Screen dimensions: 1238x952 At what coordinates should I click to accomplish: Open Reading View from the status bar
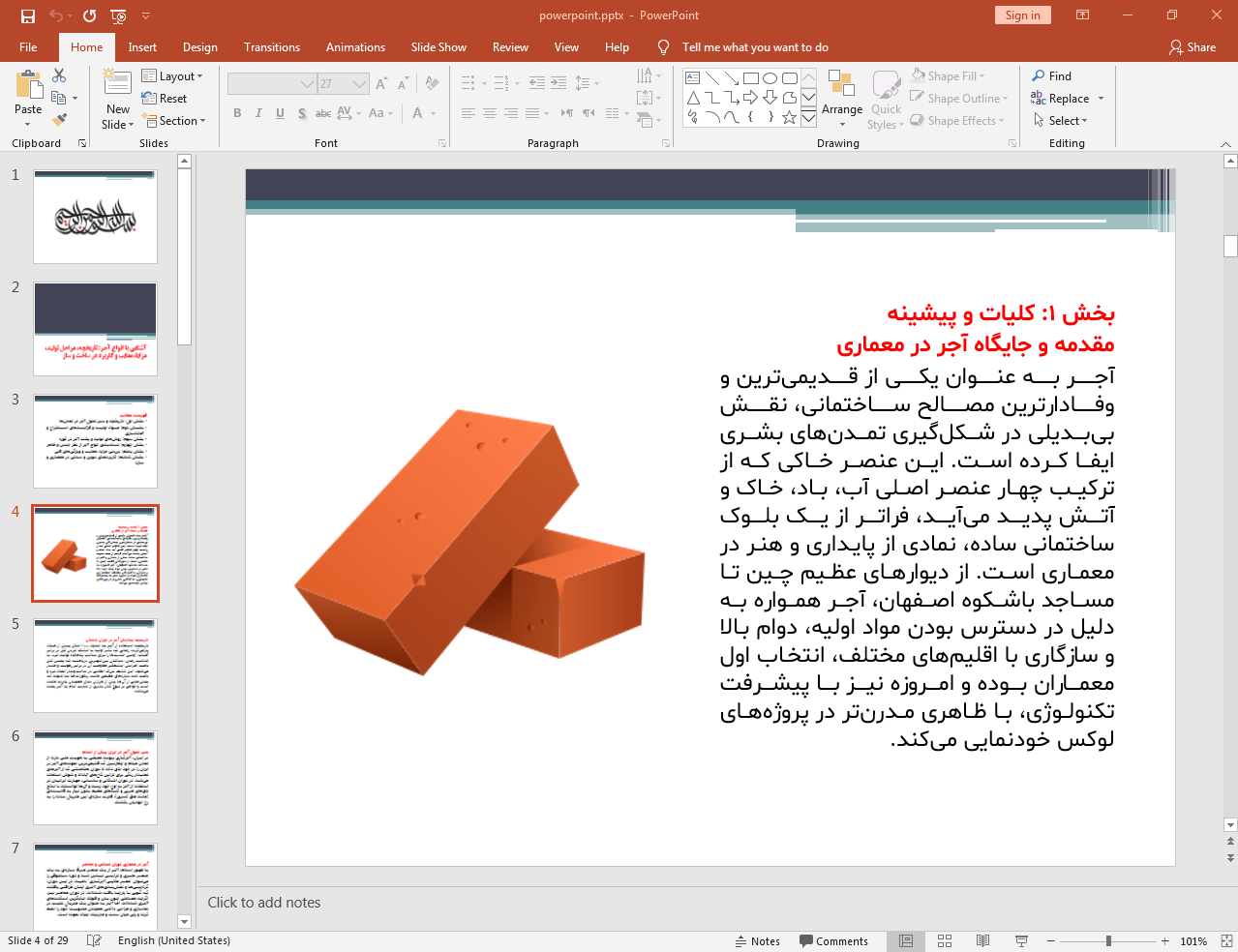[982, 941]
